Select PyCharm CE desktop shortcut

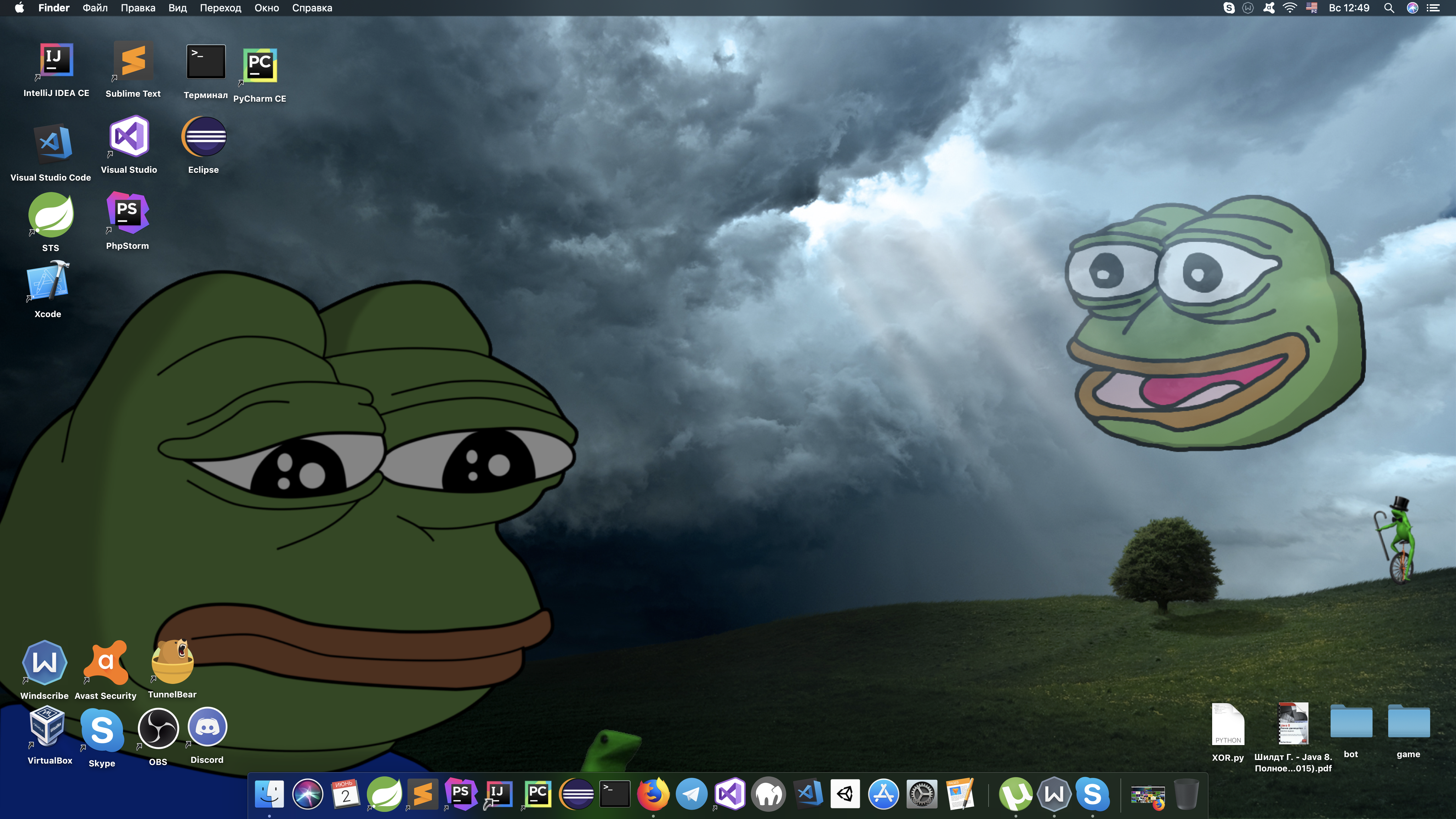pyautogui.click(x=259, y=65)
